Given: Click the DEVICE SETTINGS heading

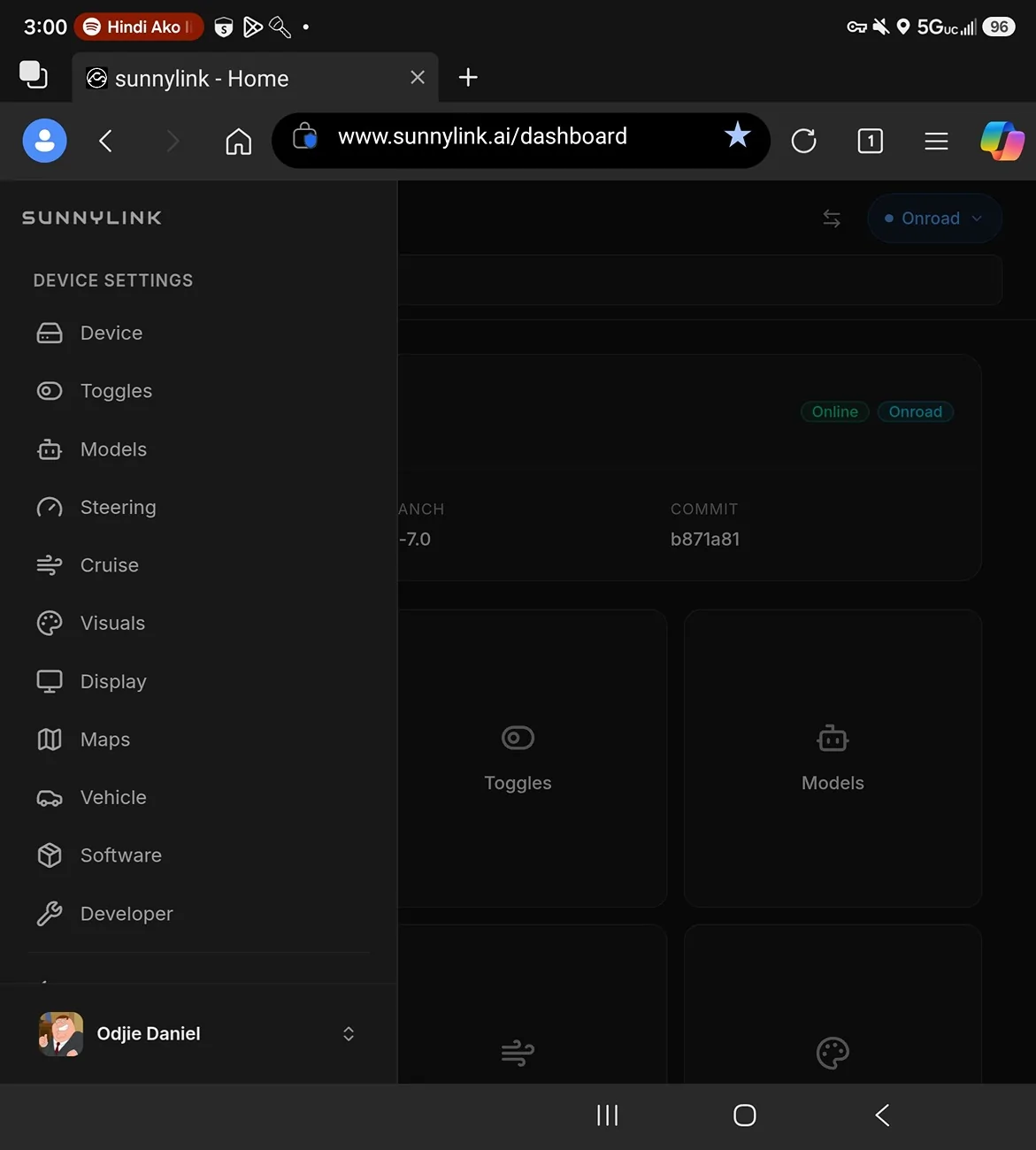Looking at the screenshot, I should [x=113, y=280].
